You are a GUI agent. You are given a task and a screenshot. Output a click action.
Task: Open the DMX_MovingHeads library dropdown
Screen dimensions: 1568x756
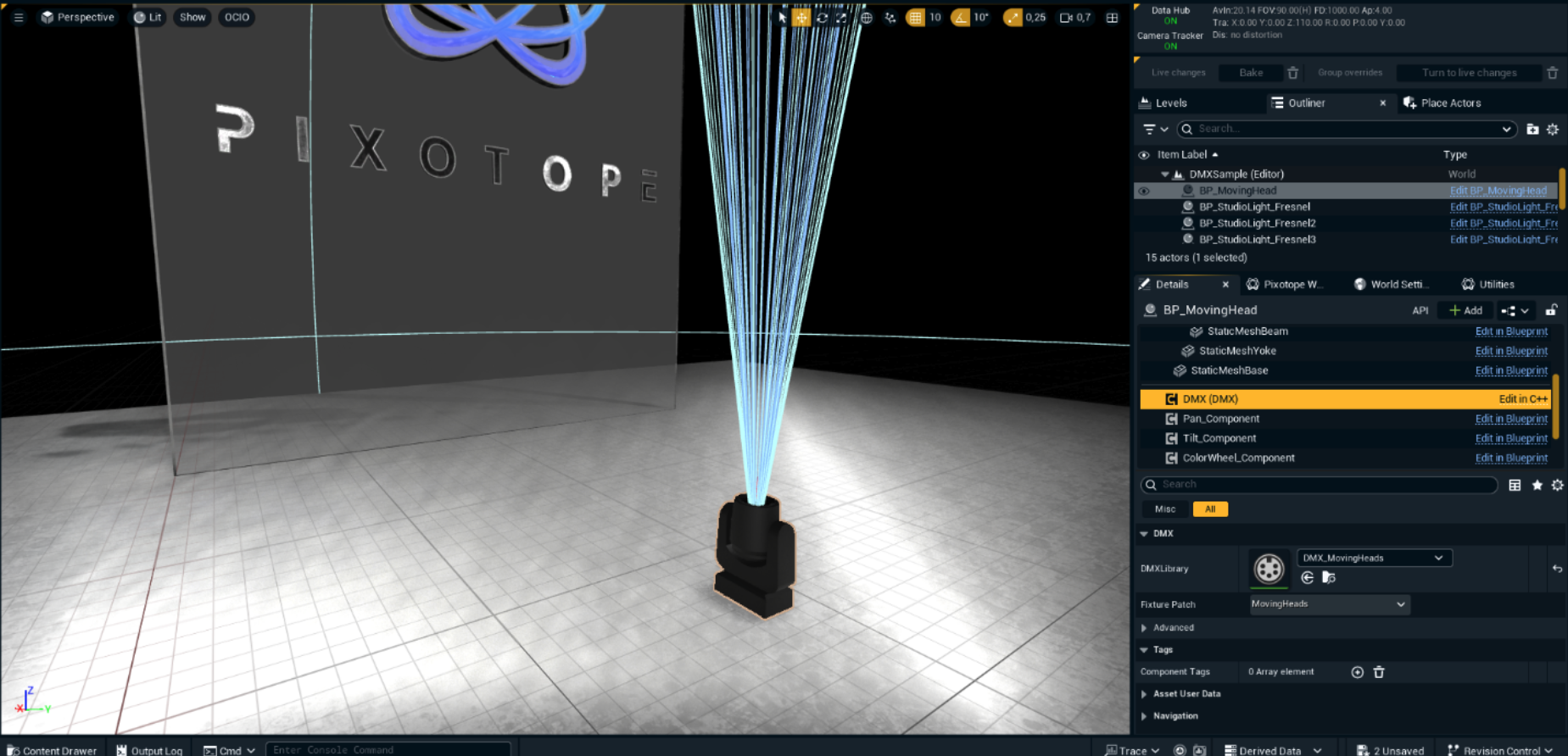[1374, 558]
